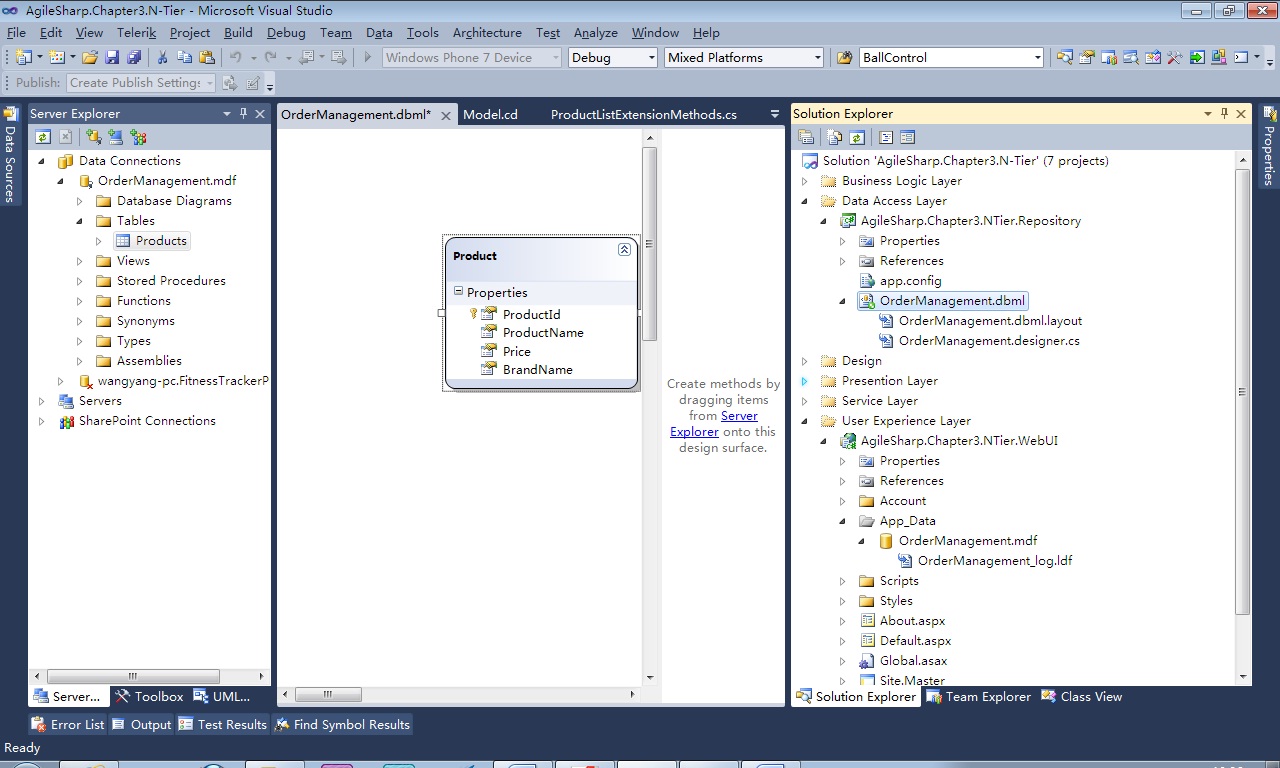This screenshot has height=768, width=1280.
Task: Open the Build menu
Action: pyautogui.click(x=238, y=32)
